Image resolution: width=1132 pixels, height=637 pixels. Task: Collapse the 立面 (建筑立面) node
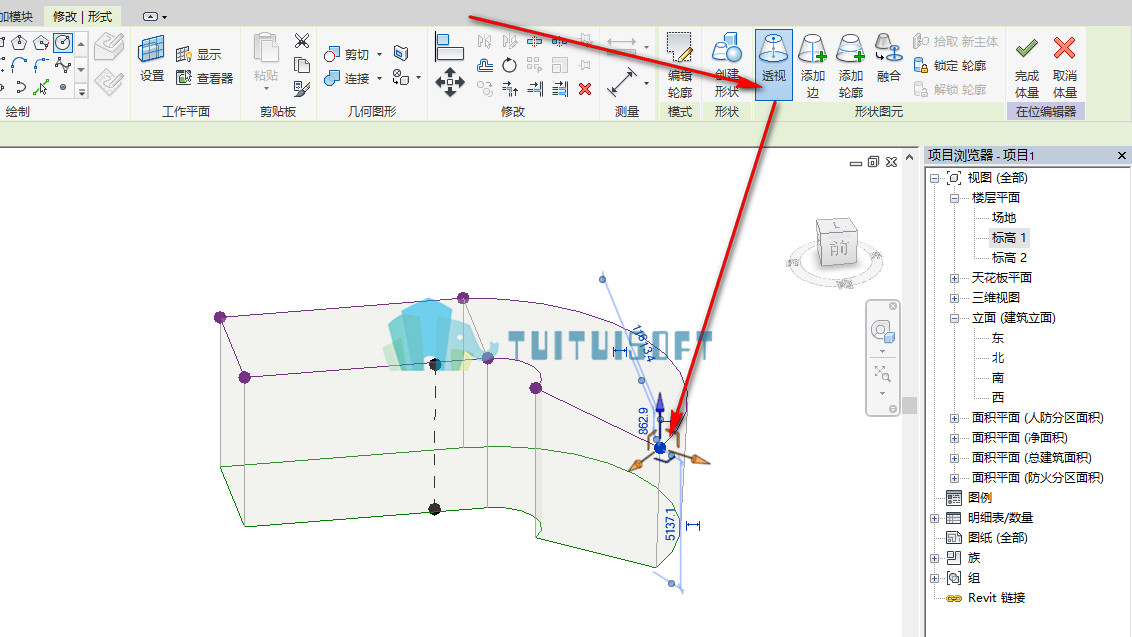point(954,318)
